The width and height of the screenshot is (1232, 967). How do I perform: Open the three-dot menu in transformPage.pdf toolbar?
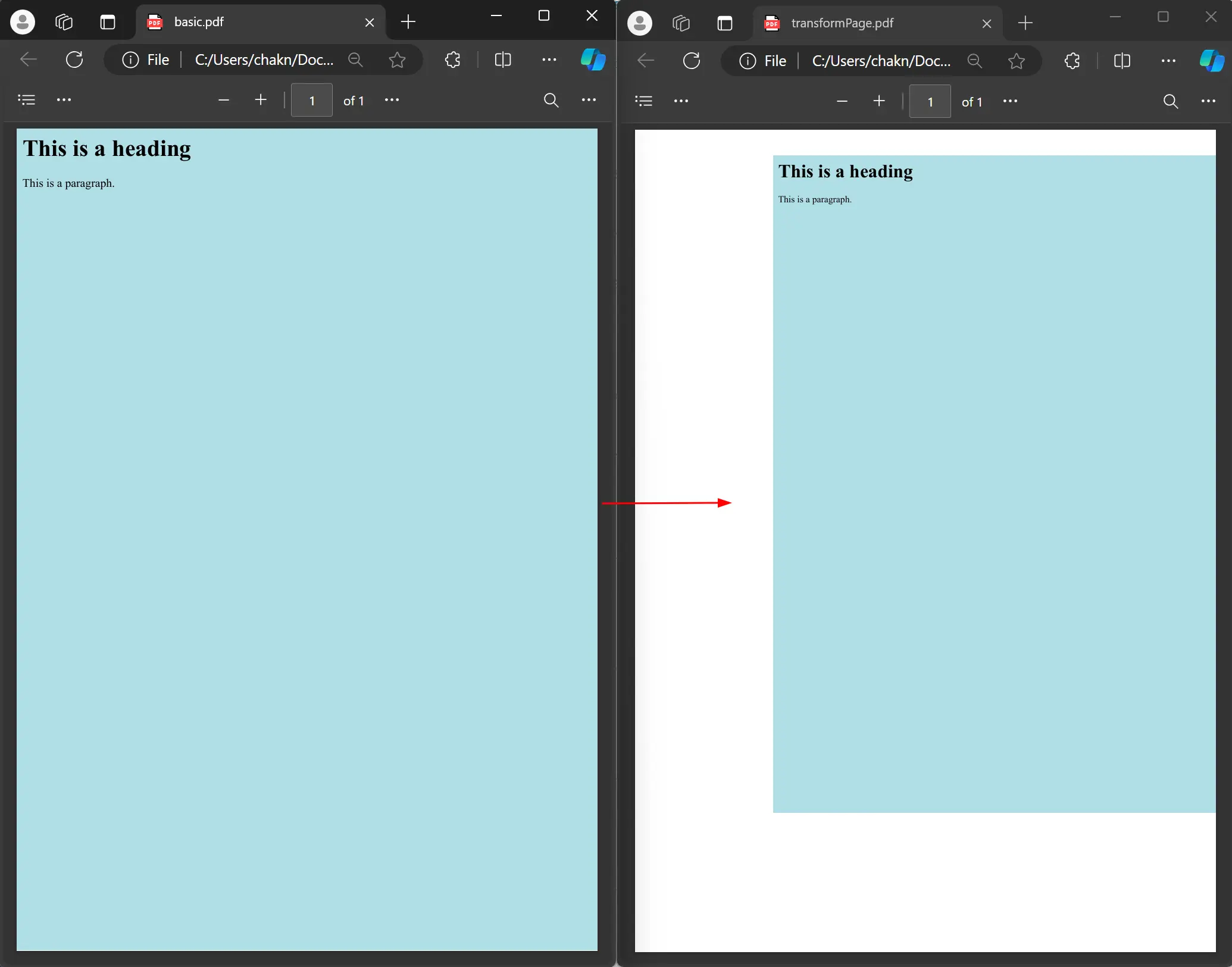(1210, 101)
